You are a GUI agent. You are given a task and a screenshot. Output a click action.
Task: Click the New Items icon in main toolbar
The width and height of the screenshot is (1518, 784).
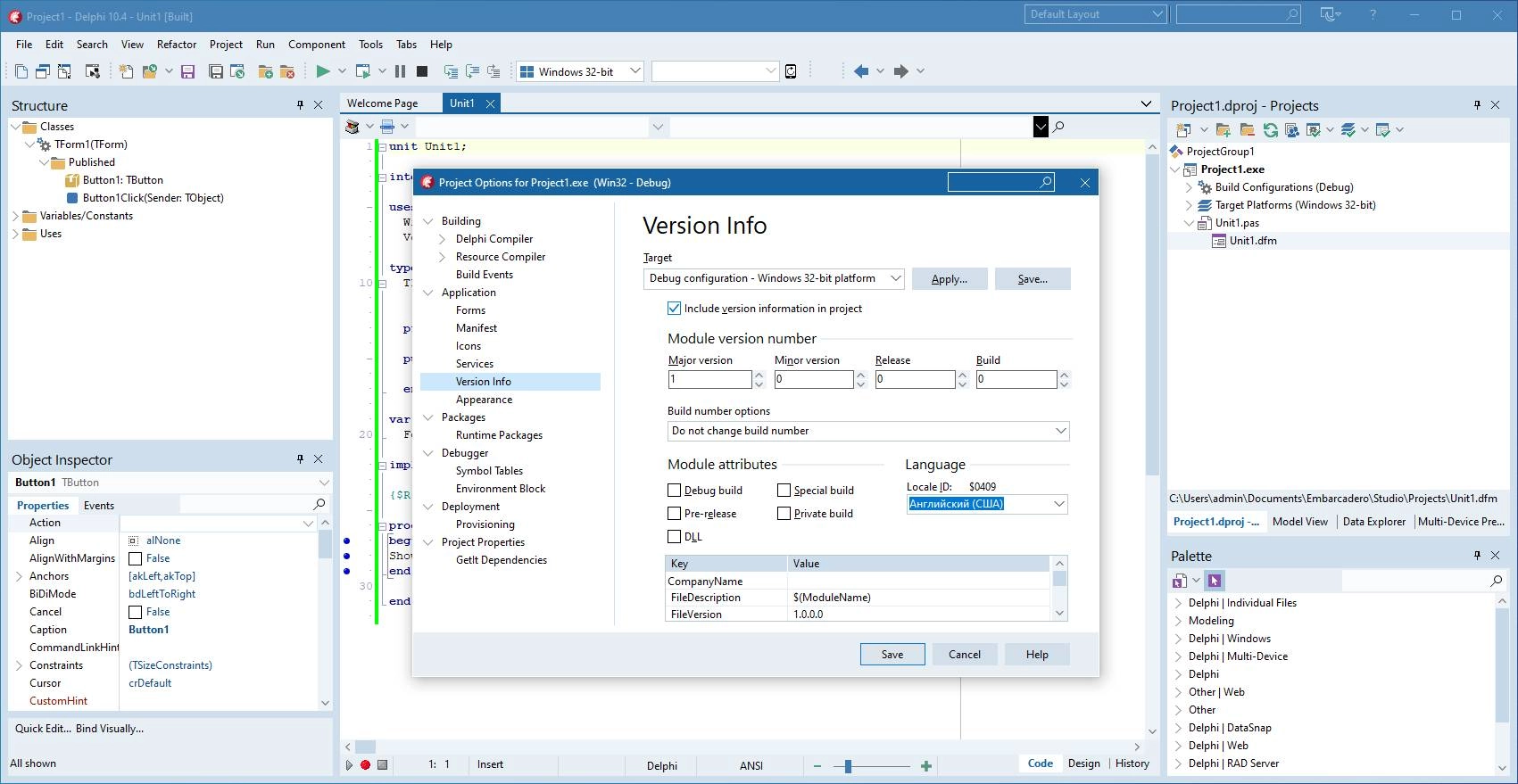(126, 71)
